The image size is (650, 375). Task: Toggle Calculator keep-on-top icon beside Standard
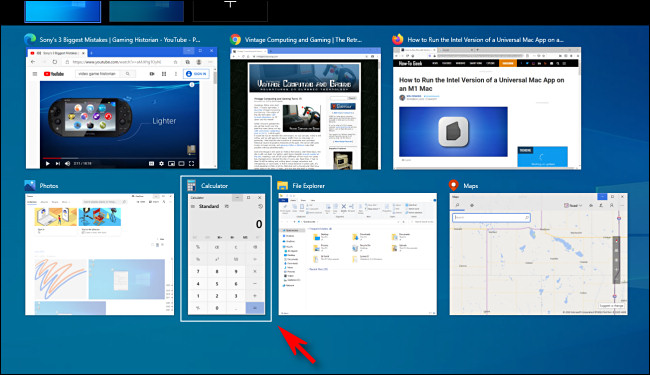point(227,206)
